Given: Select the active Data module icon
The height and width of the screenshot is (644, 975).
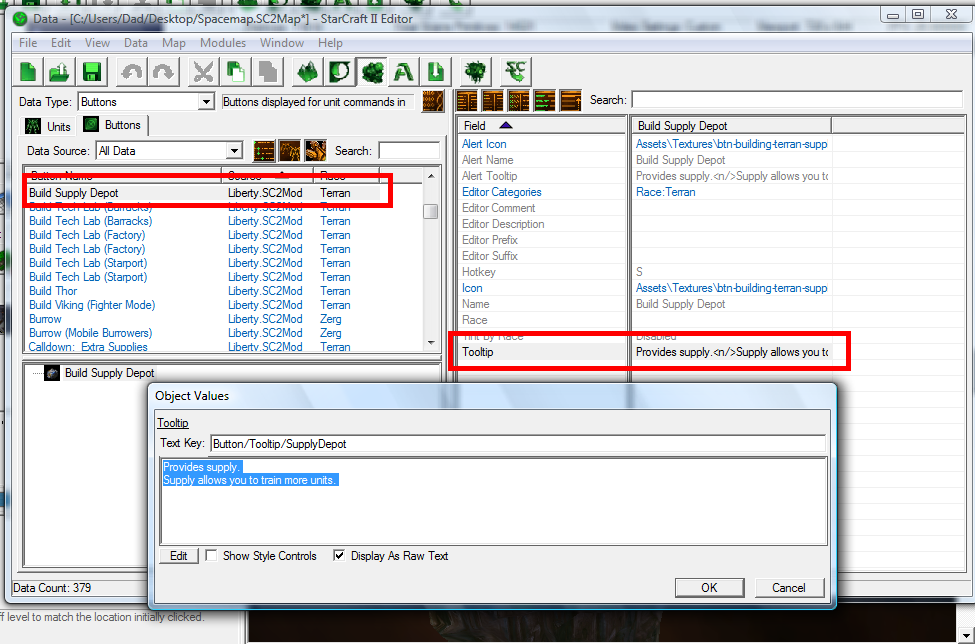Looking at the screenshot, I should pos(372,72).
